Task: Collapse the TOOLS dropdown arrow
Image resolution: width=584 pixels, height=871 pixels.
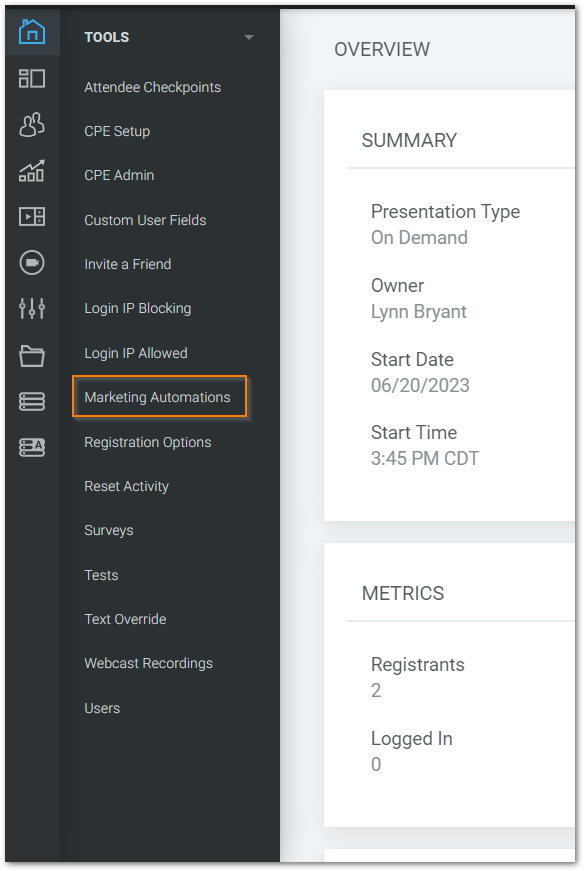Action: click(249, 37)
